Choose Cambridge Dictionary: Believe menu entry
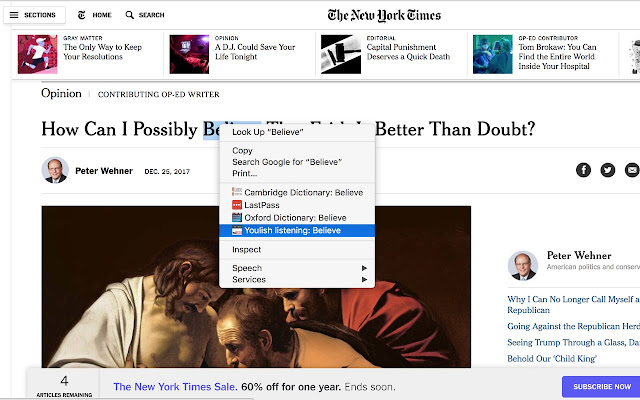This screenshot has width=640, height=400. (x=297, y=192)
